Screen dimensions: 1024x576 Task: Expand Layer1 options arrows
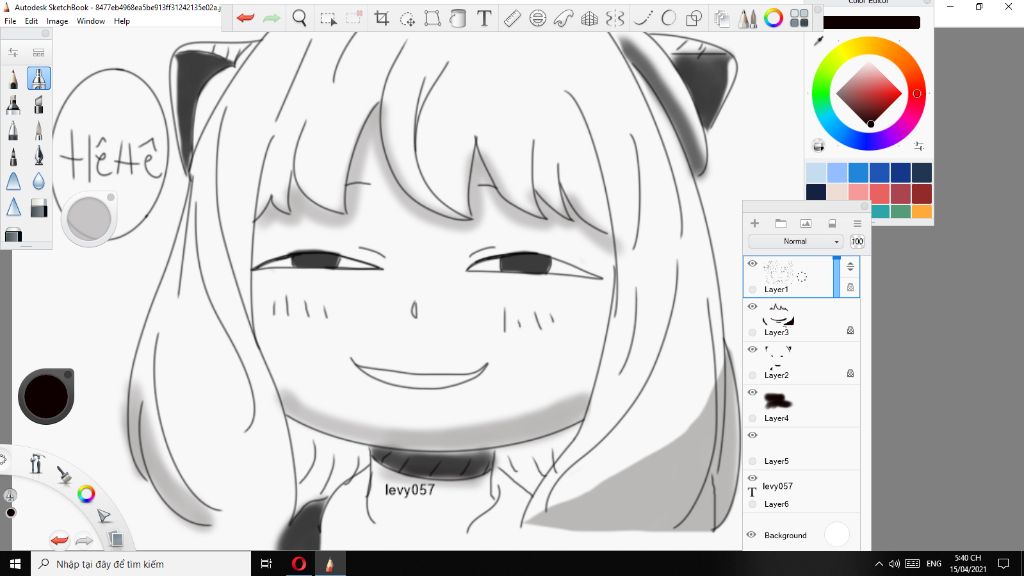(850, 266)
